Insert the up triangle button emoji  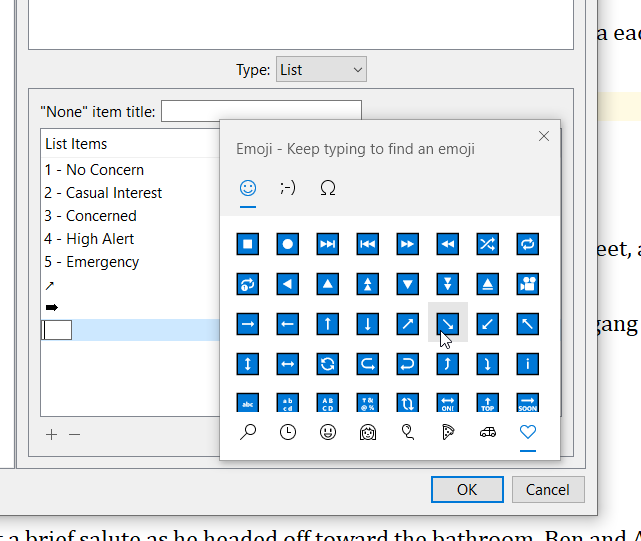(327, 284)
